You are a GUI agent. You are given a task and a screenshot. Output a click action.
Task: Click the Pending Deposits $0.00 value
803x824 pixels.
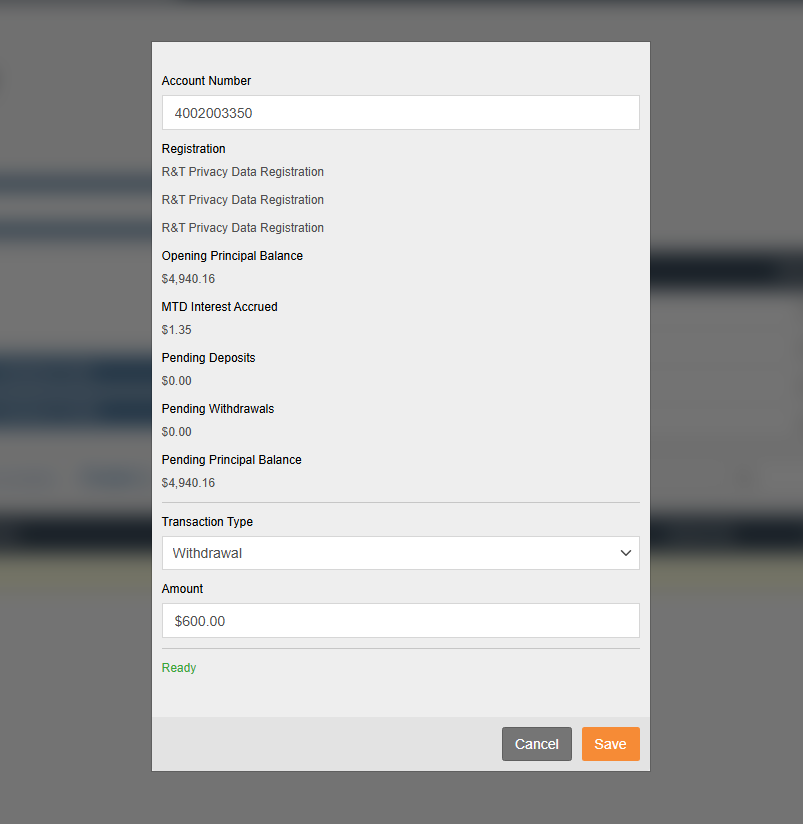coord(176,380)
